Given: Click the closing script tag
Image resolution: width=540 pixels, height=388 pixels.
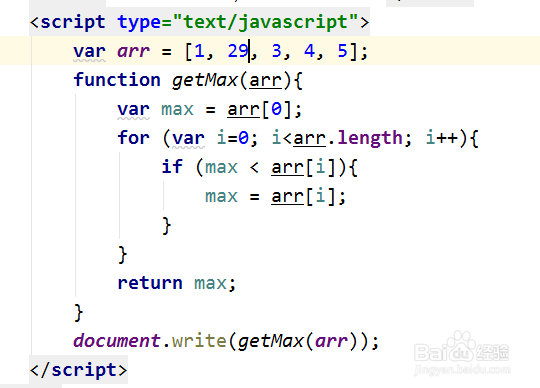Looking at the screenshot, I should [x=79, y=370].
